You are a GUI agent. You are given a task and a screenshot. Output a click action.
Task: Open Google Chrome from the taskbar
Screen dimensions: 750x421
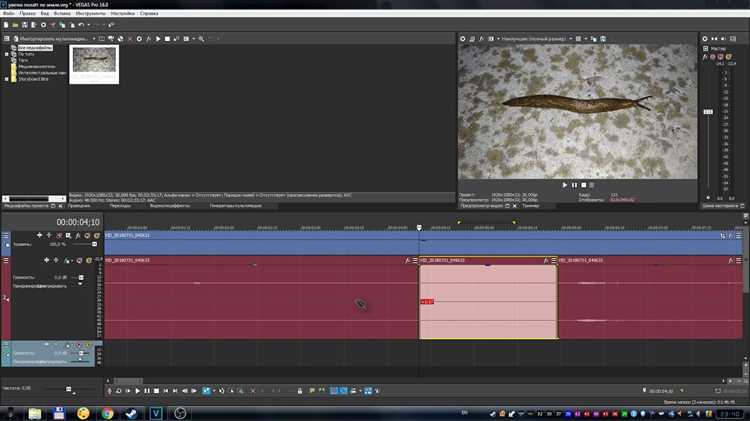(x=107, y=413)
